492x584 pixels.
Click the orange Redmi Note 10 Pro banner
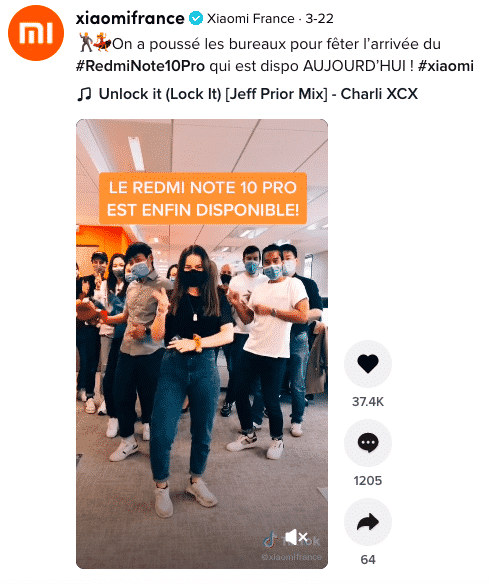click(x=203, y=199)
